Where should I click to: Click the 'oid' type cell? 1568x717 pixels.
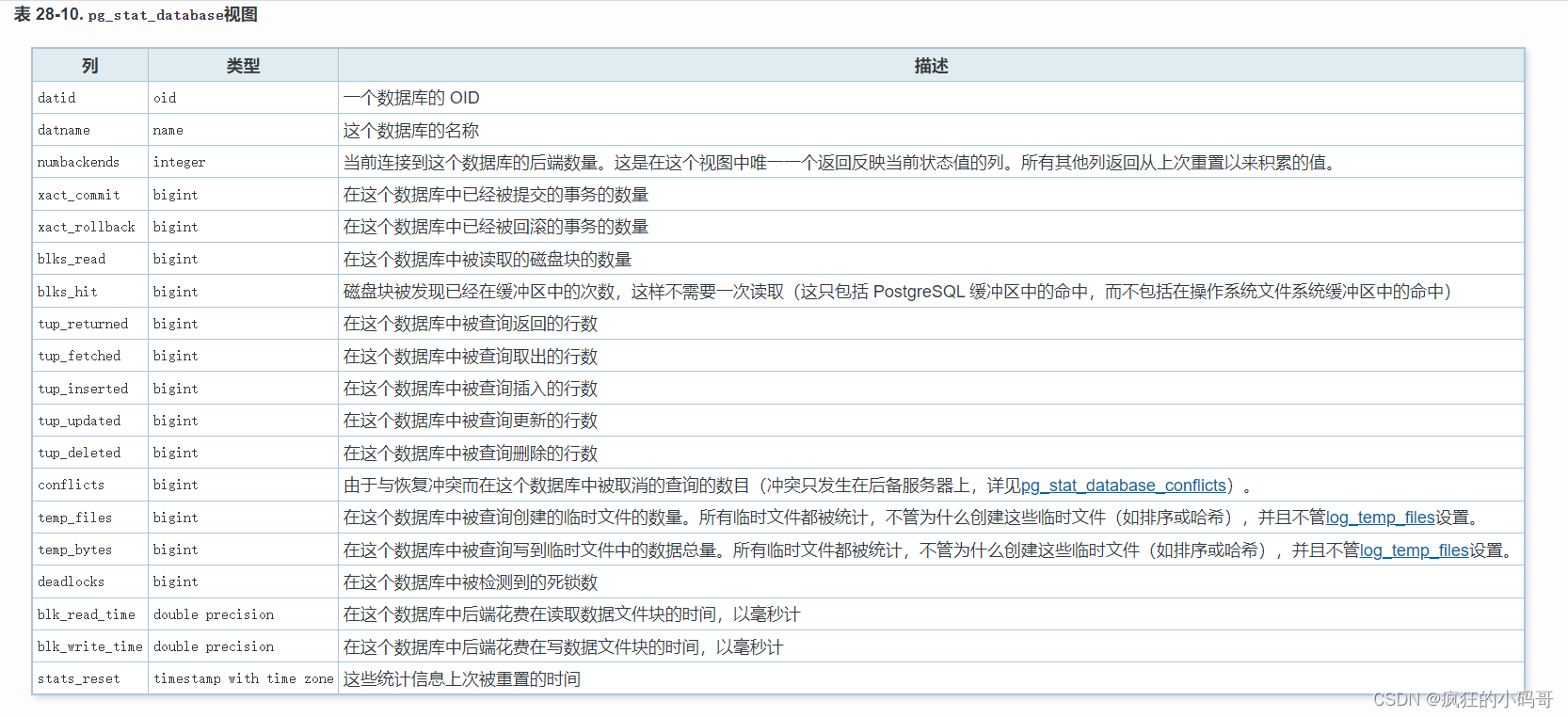(x=243, y=98)
